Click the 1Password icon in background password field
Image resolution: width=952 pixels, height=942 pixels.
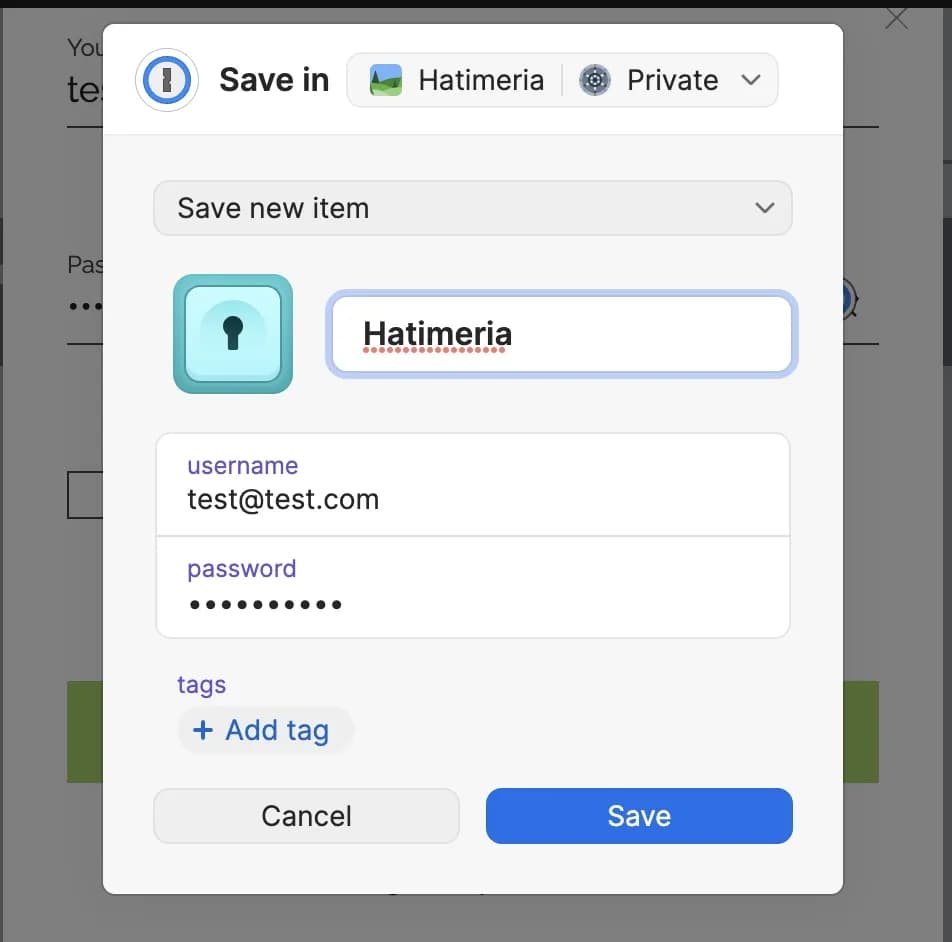click(x=850, y=299)
